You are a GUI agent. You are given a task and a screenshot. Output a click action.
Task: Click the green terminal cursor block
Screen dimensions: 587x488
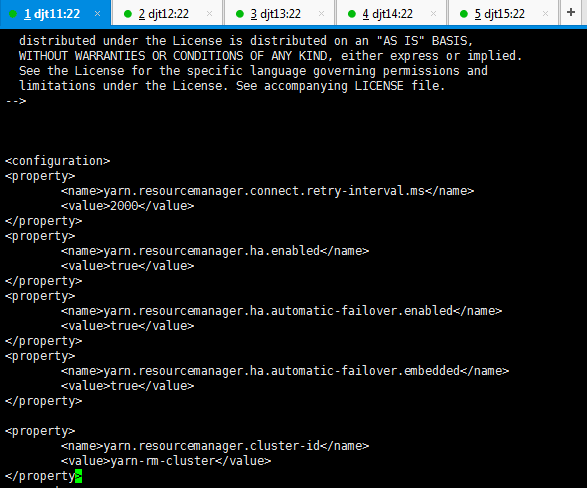(78, 476)
